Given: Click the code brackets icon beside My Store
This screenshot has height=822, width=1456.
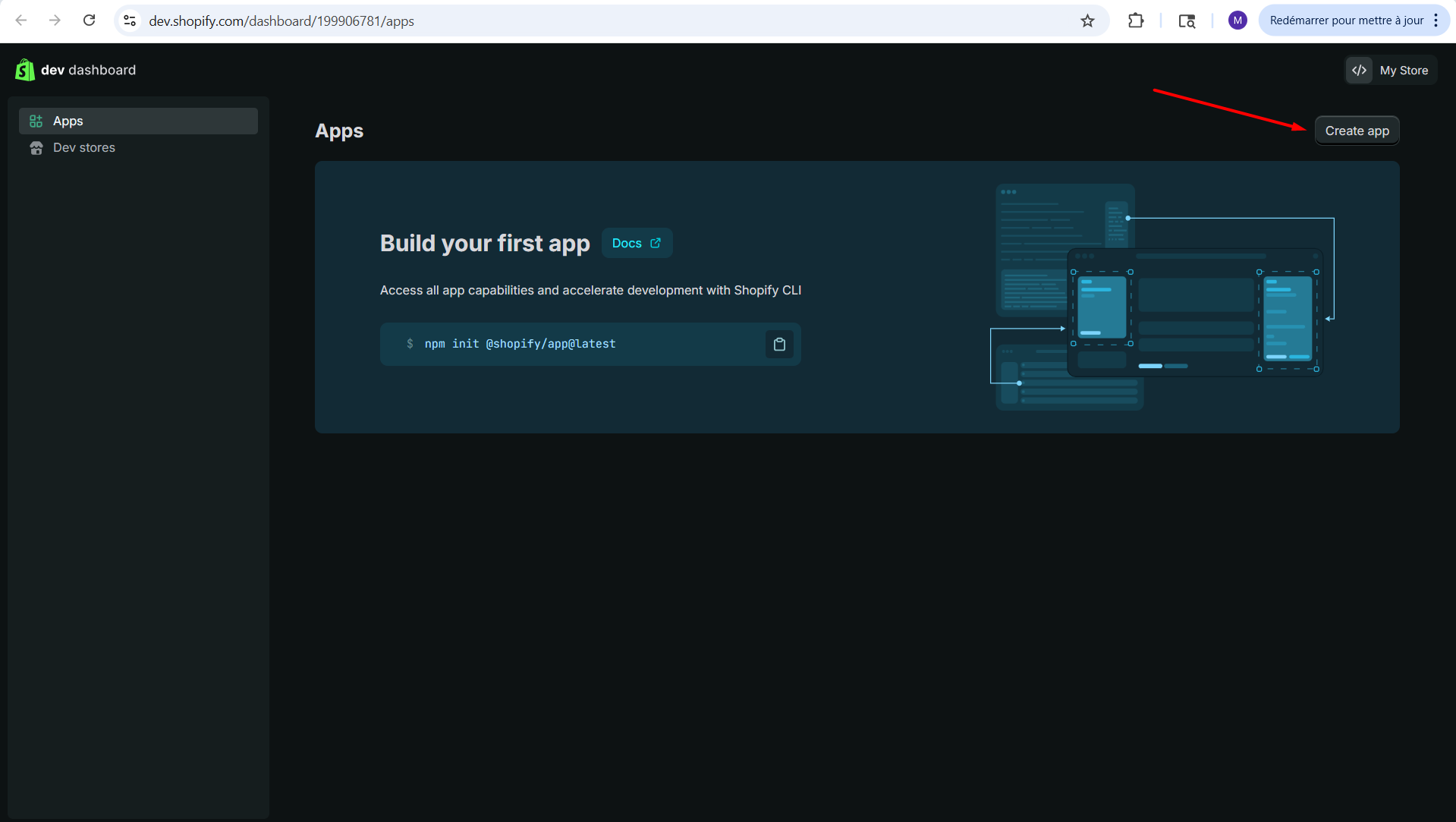Looking at the screenshot, I should (1359, 71).
